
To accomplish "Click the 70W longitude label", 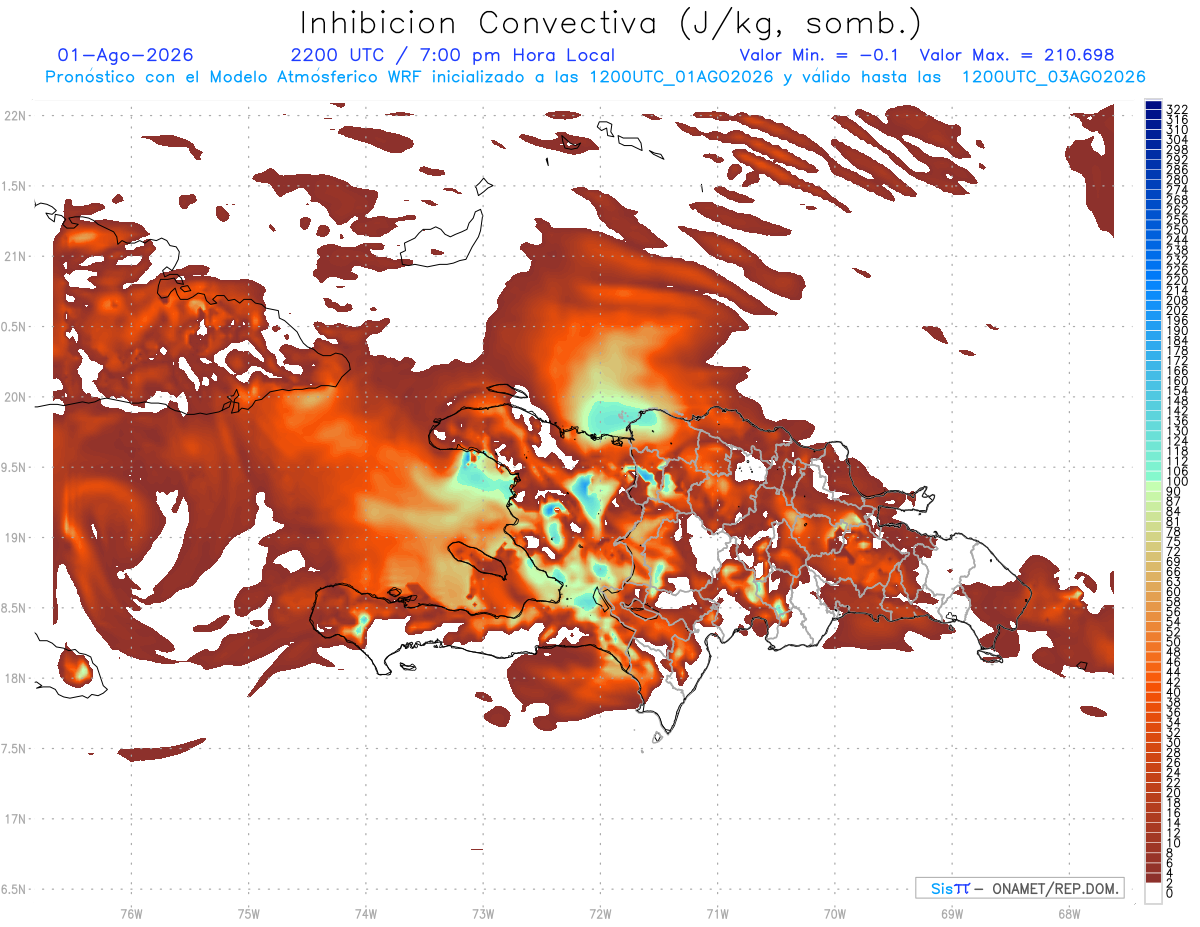I will click(834, 913).
